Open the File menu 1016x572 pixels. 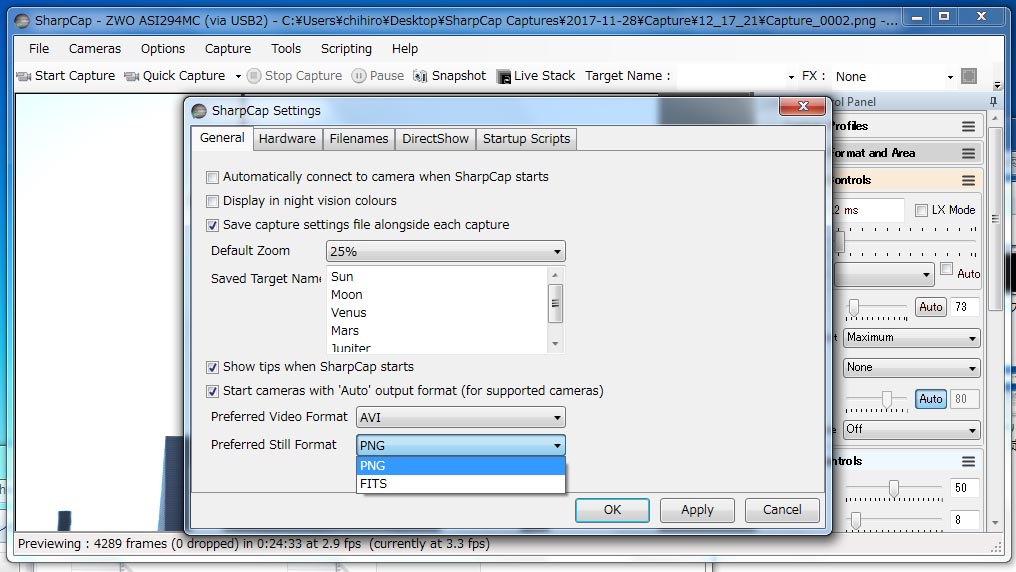(x=39, y=49)
